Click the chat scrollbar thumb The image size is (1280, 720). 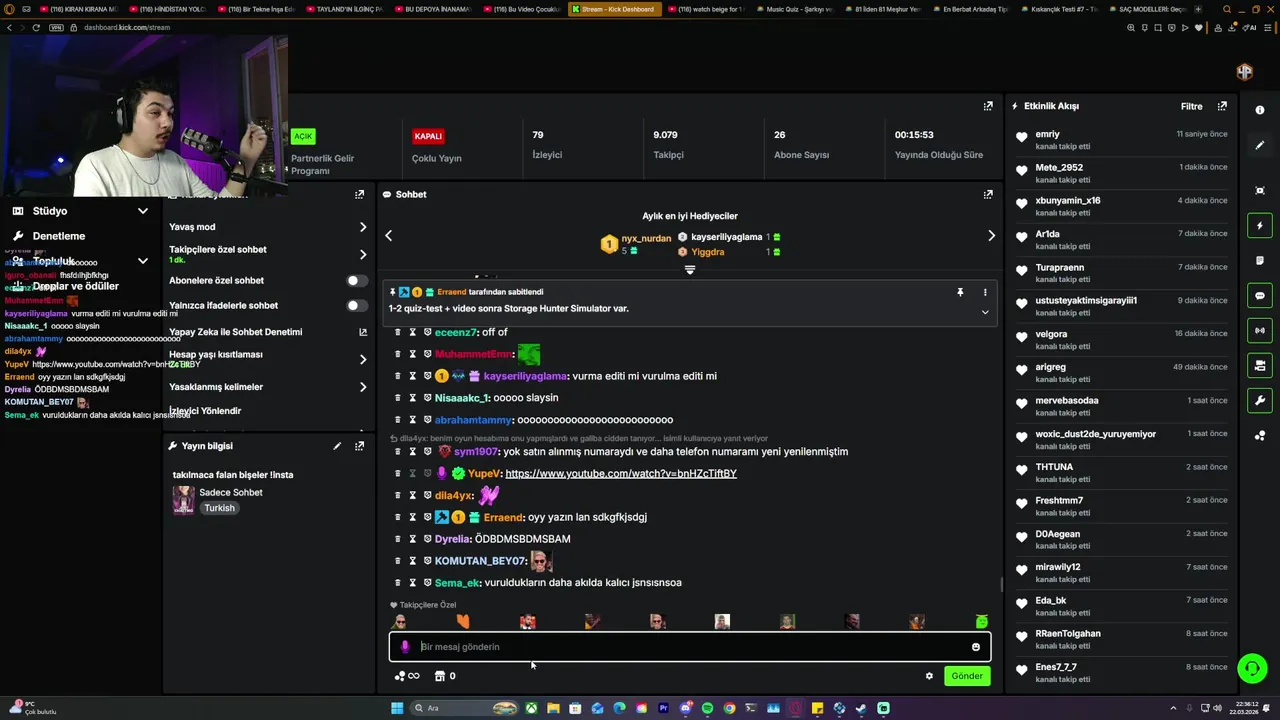tap(1002, 585)
